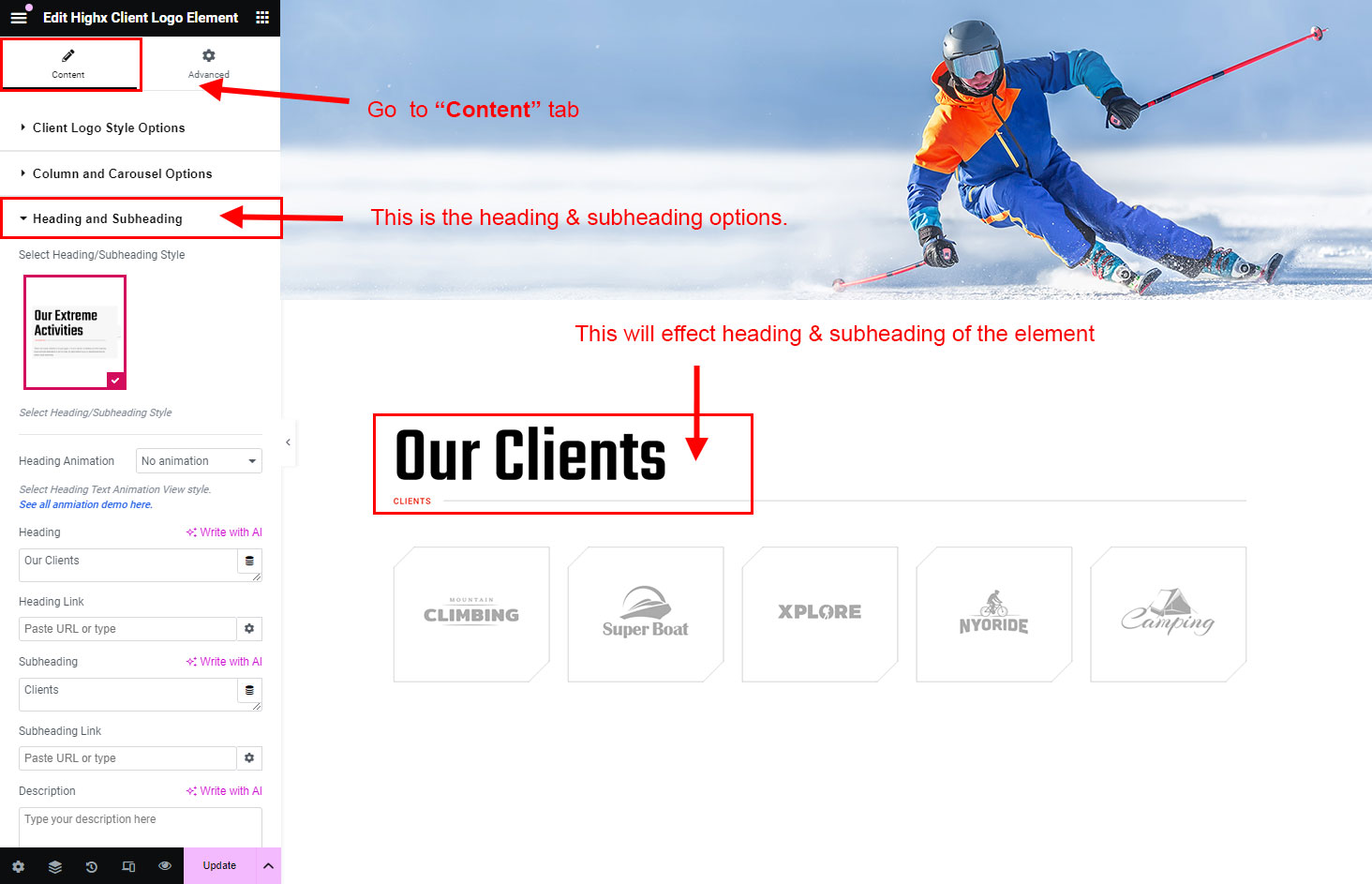Image resolution: width=1372 pixels, height=884 pixels.
Task: Open Subheading Link options gear
Action: pos(249,758)
